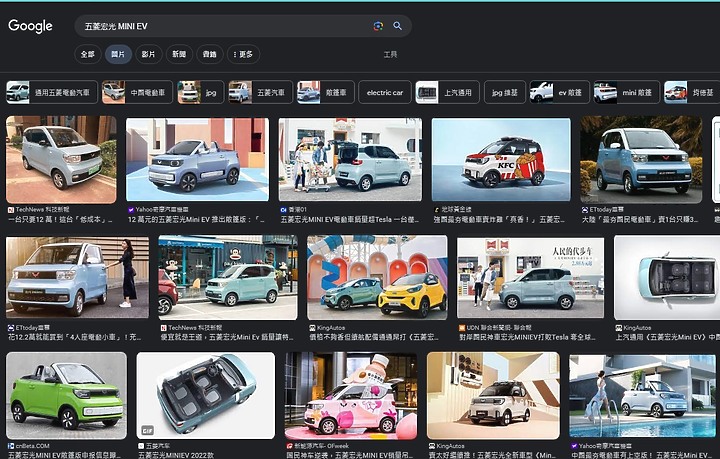Search by image with the Lens icon

click(x=378, y=26)
